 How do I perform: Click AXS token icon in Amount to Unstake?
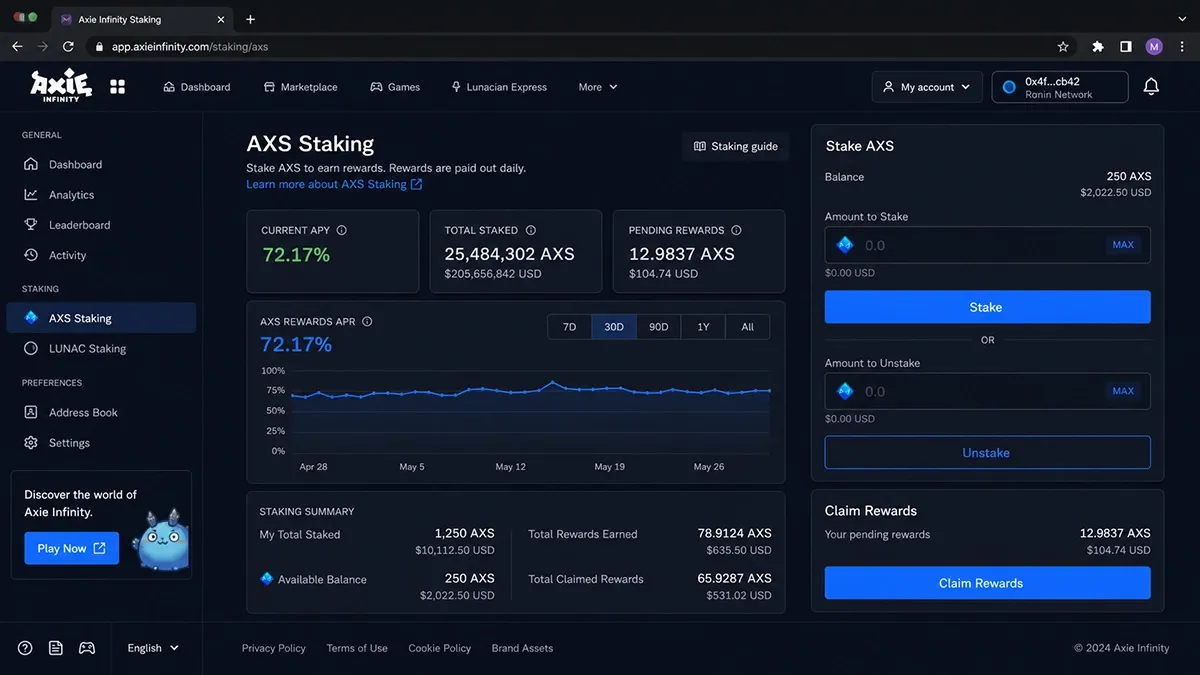tap(845, 391)
